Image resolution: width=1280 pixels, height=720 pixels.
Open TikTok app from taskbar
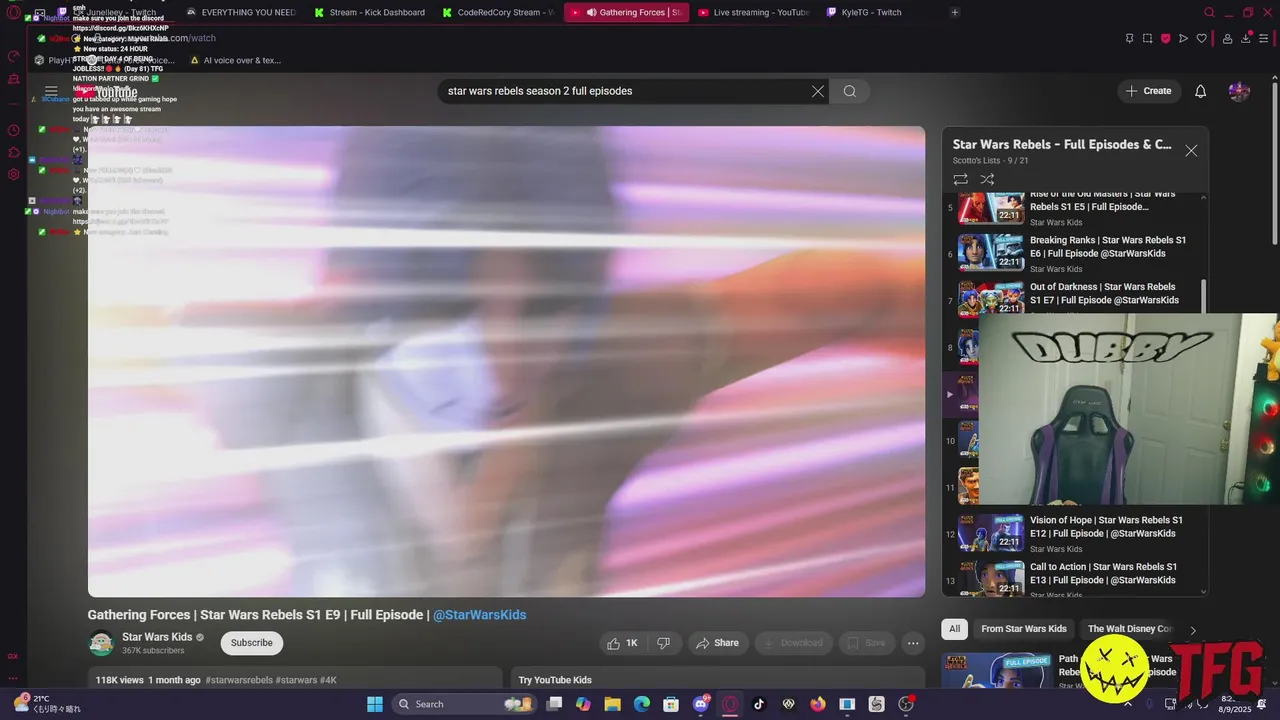click(x=759, y=704)
